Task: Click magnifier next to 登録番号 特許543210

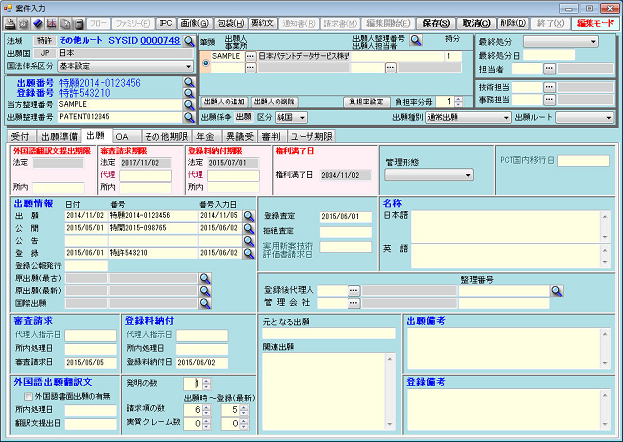Action: tap(189, 93)
